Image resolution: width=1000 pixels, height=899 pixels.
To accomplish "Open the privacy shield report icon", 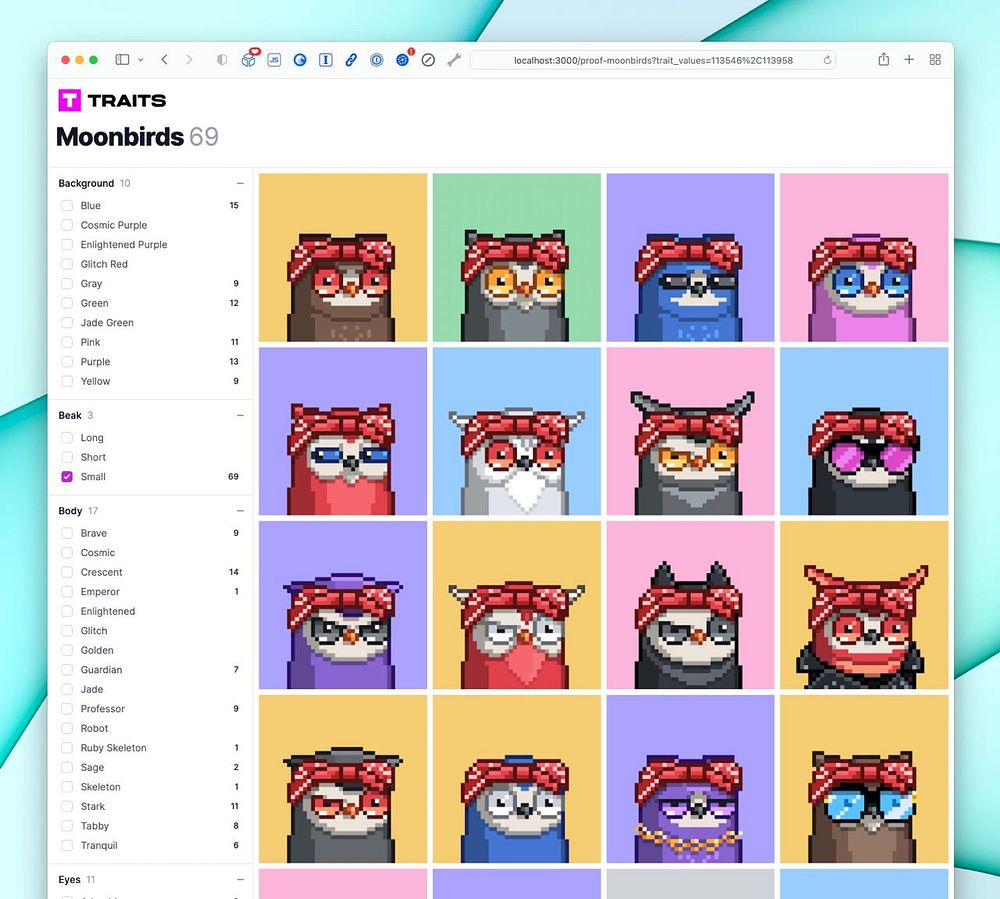I will click(222, 59).
